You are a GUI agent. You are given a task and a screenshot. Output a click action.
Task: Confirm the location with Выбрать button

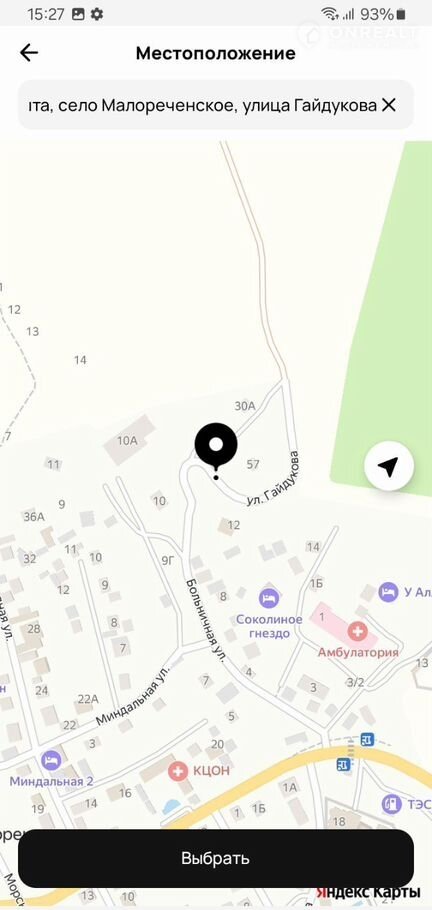point(216,858)
